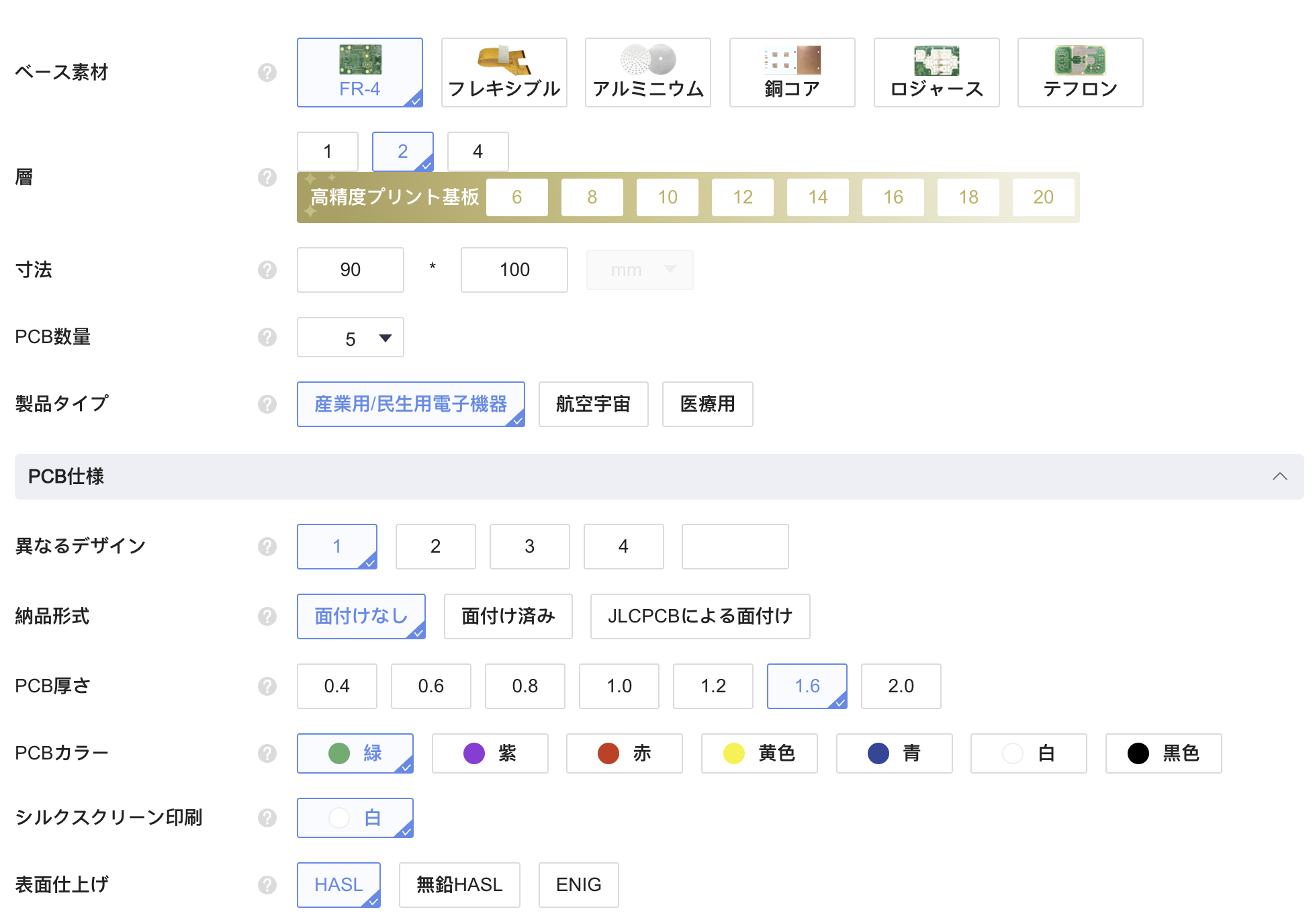The height and width of the screenshot is (924, 1315).
Task: Choose 18 layers high-precision option
Action: (x=968, y=197)
